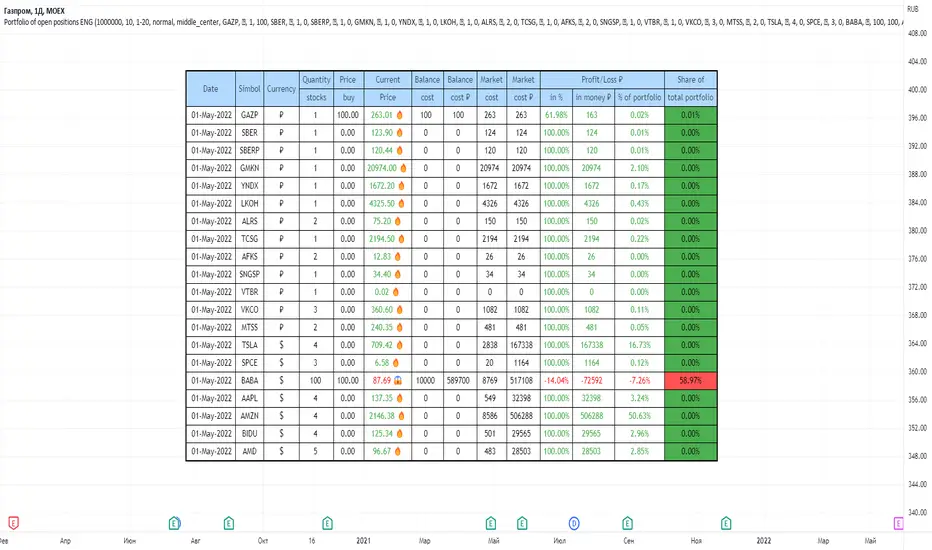Click the Date column header
932x550 pixels.
[210, 89]
